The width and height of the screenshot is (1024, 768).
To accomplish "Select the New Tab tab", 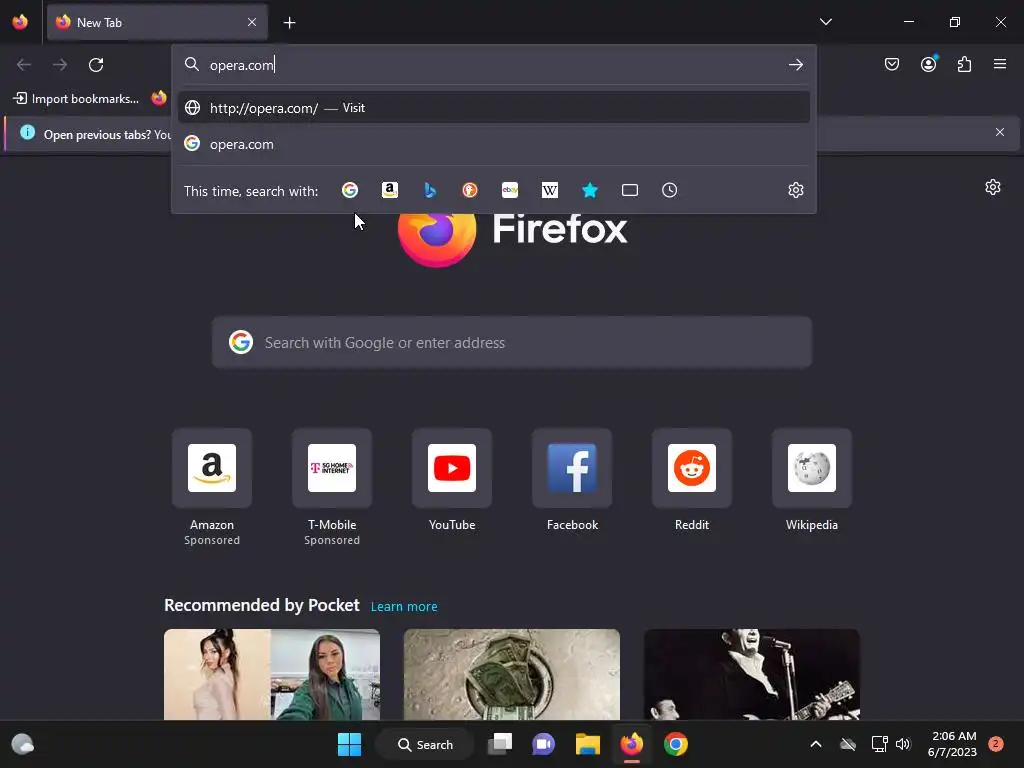I will (x=157, y=22).
